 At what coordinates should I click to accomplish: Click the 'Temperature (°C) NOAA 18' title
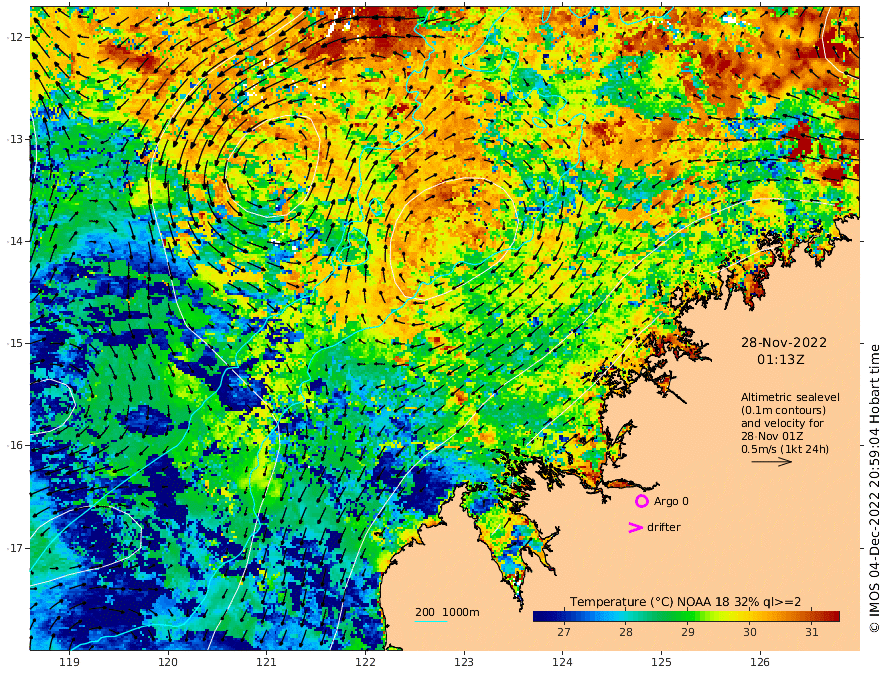(x=649, y=602)
